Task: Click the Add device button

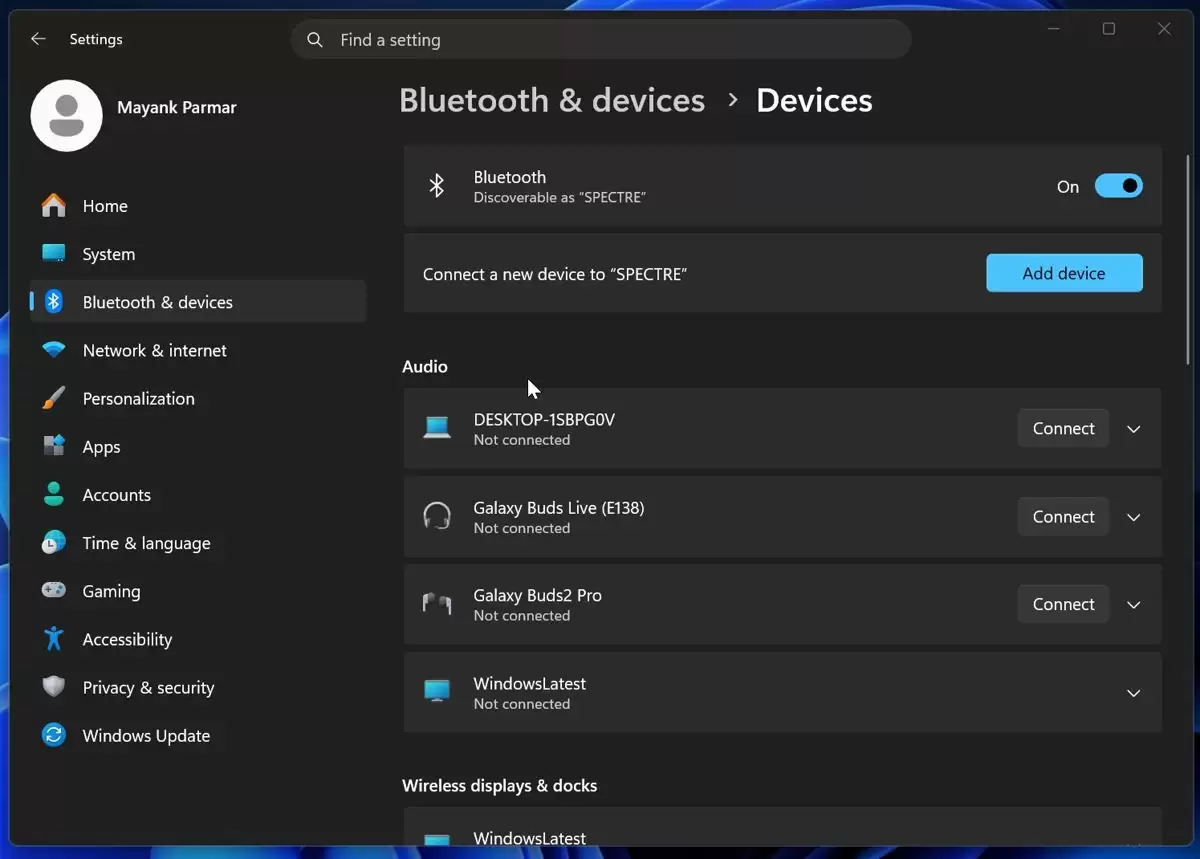Action: tap(1064, 273)
